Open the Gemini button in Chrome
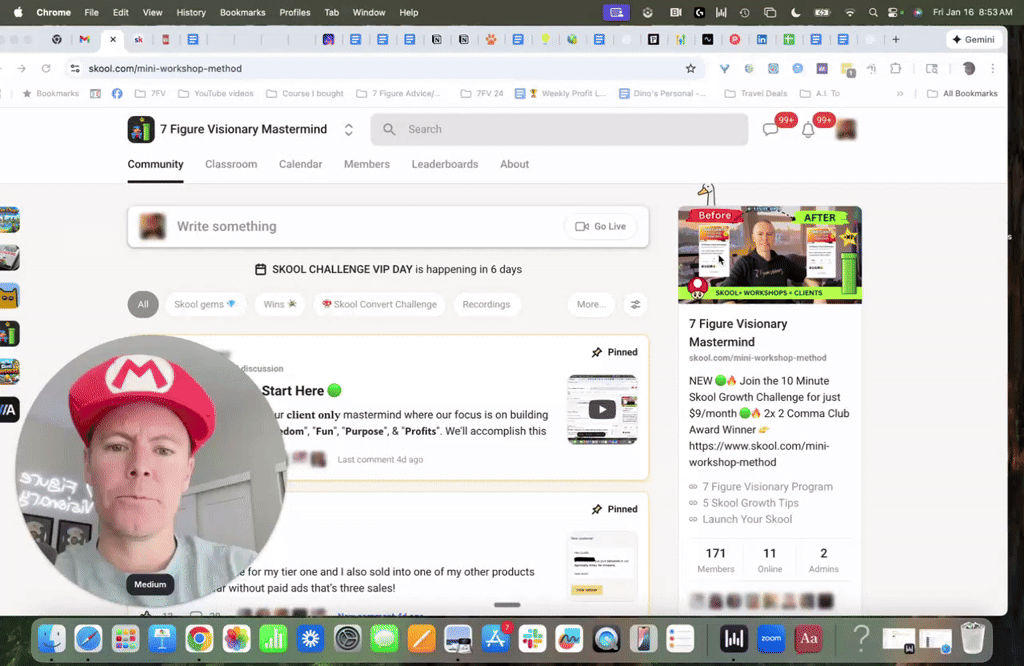 coord(974,39)
